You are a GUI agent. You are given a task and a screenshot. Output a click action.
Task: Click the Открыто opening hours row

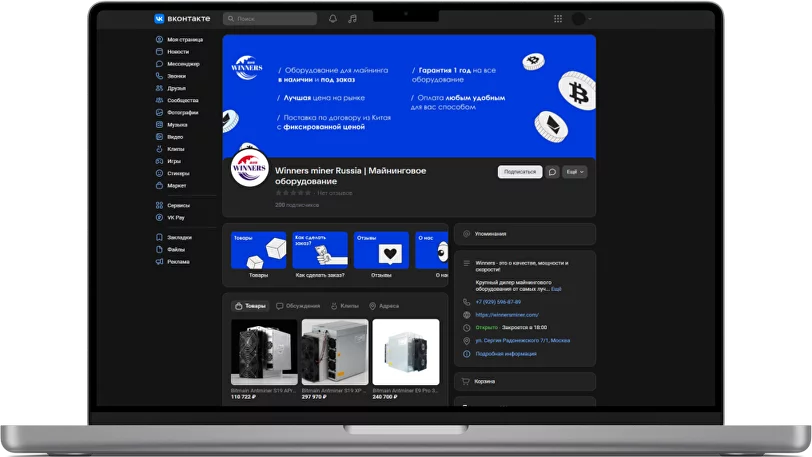pyautogui.click(x=511, y=327)
